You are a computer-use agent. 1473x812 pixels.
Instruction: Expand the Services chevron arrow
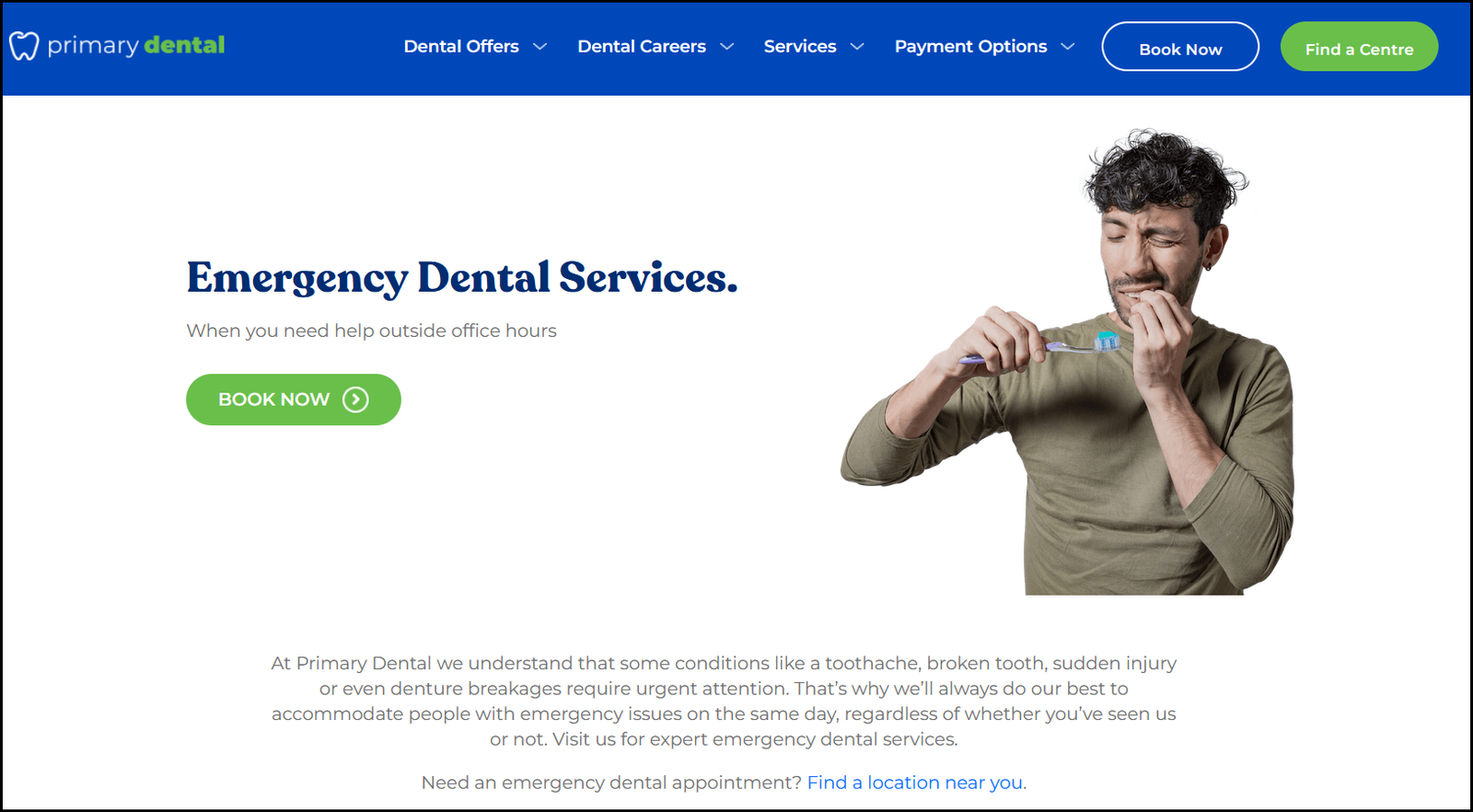[857, 47]
